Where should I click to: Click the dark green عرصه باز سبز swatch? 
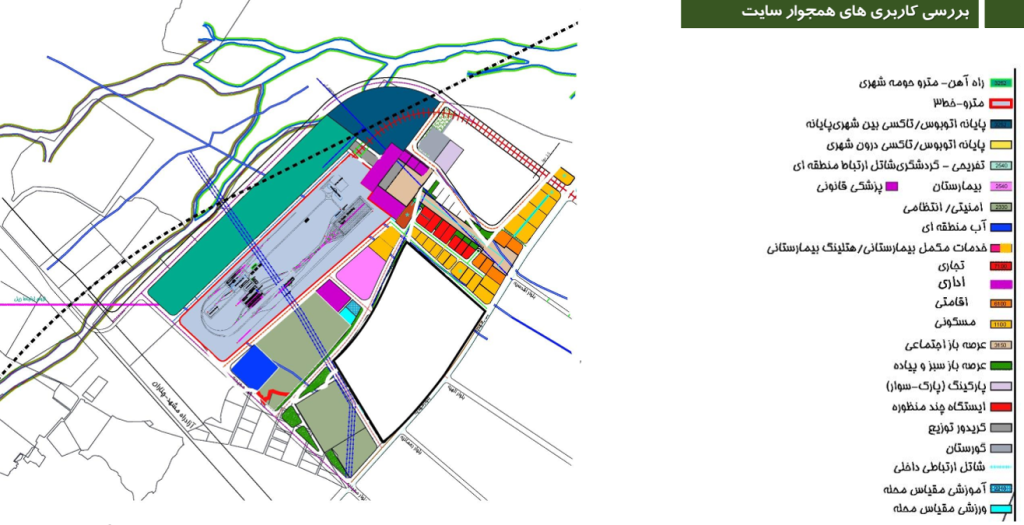click(1001, 366)
